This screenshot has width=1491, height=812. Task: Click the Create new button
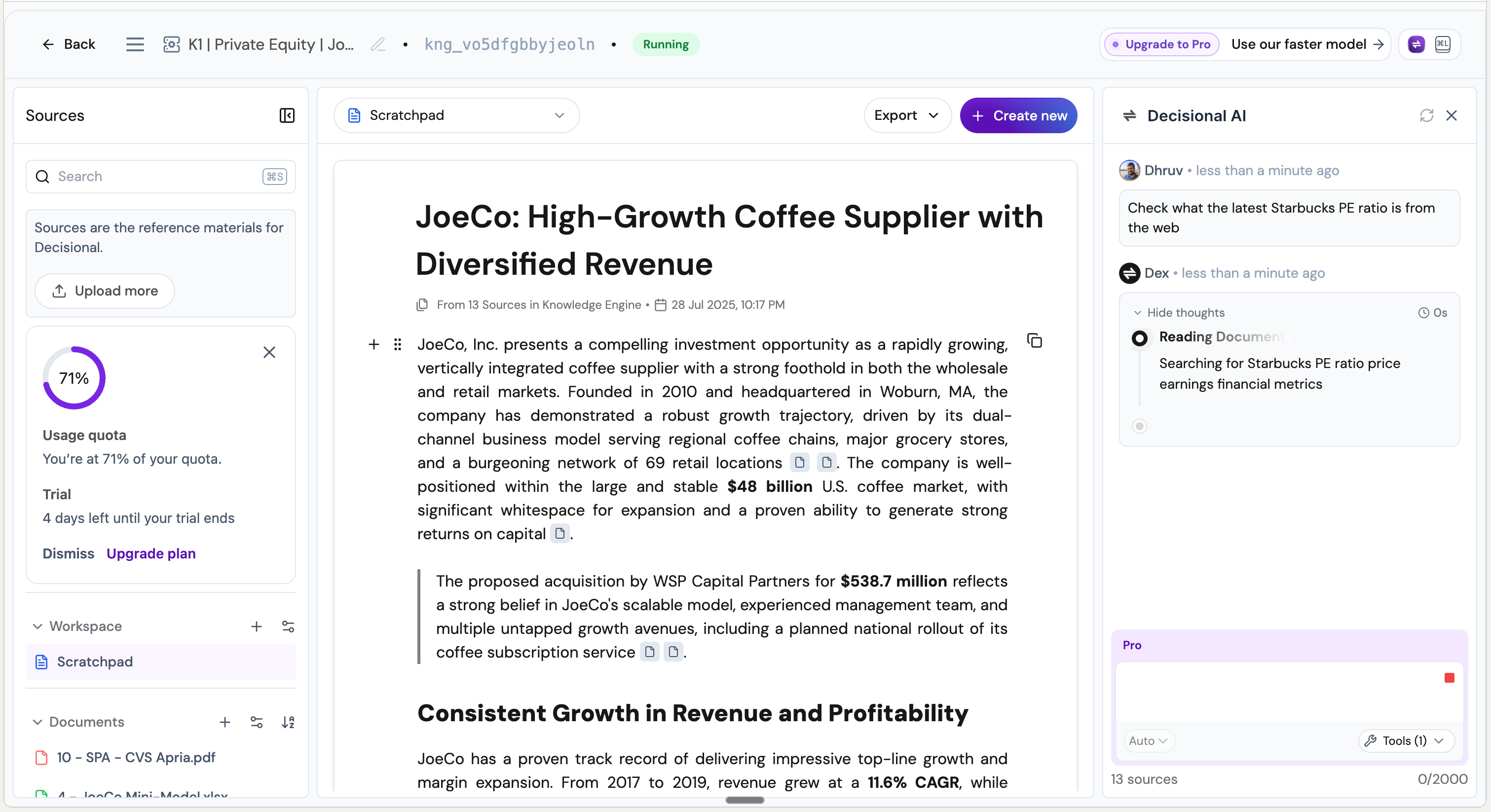(x=1018, y=116)
